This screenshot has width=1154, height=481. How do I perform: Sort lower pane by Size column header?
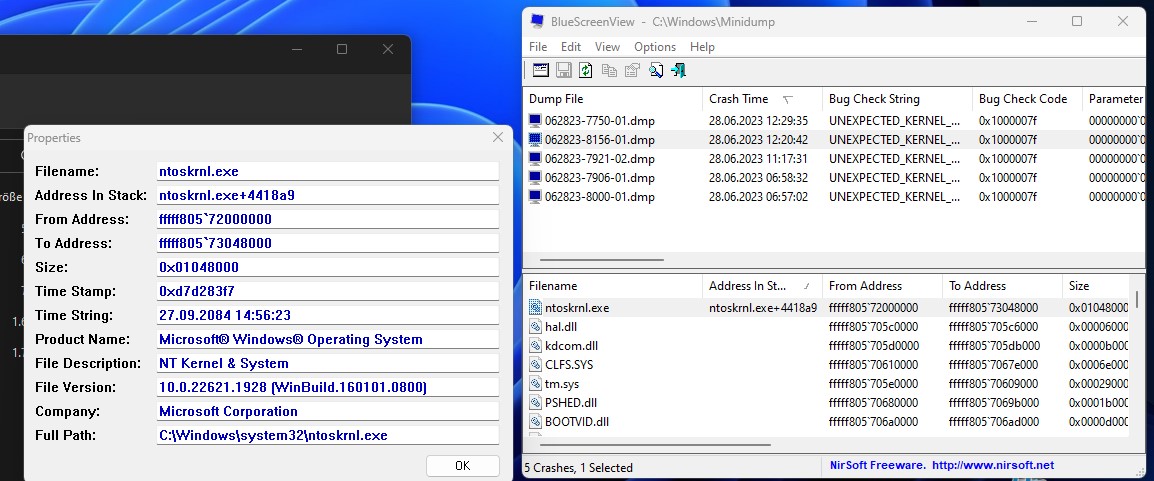pos(1096,285)
